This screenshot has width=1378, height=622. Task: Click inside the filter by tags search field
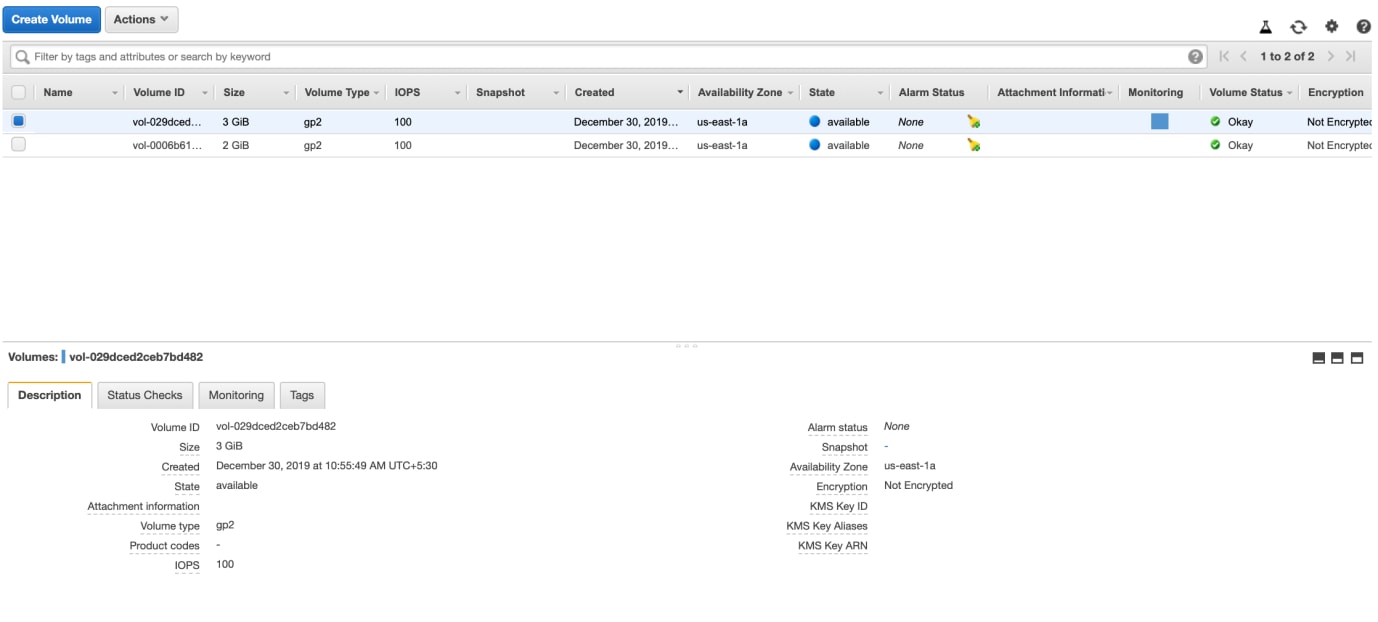pos(400,56)
